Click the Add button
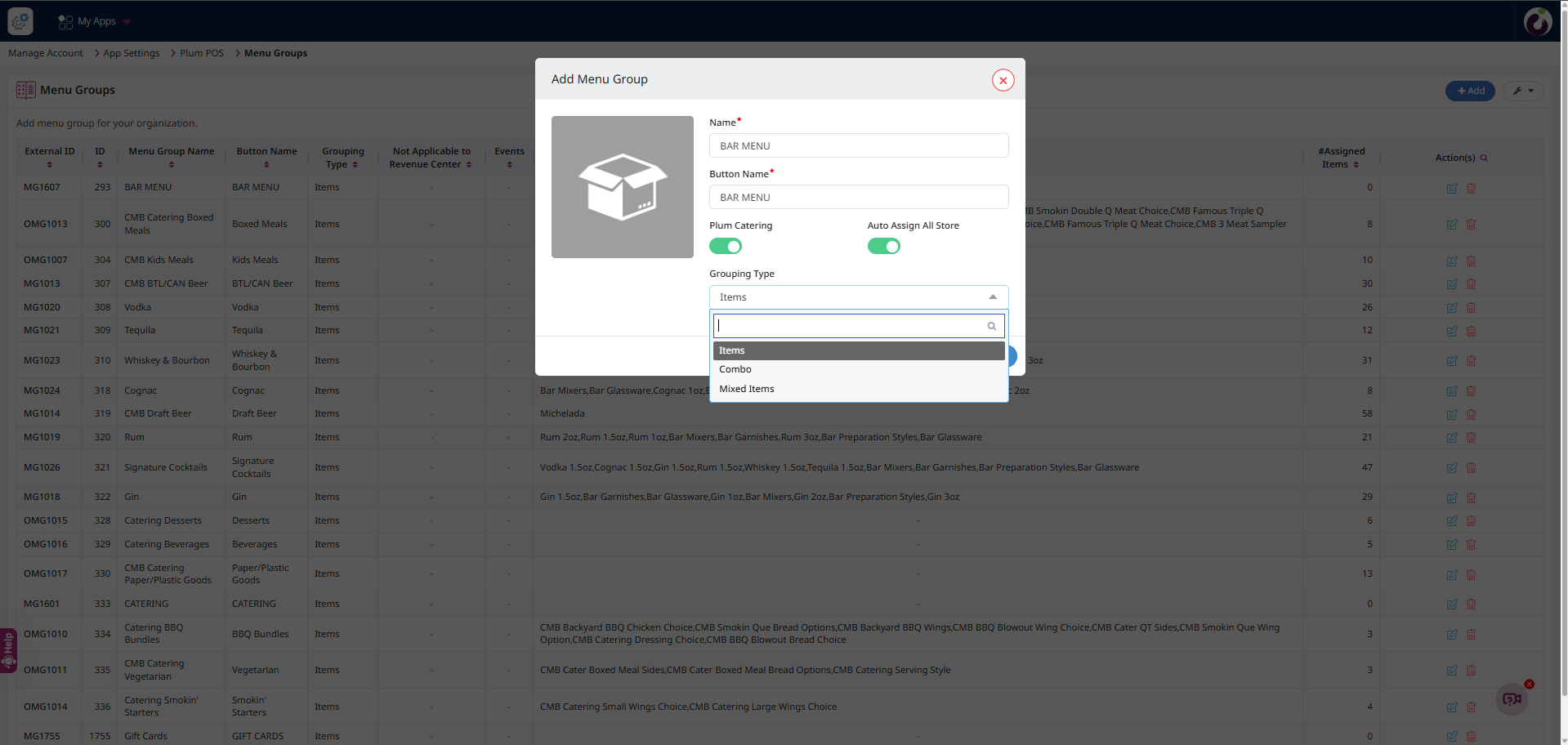Viewport: 1568px width, 745px height. [1469, 91]
